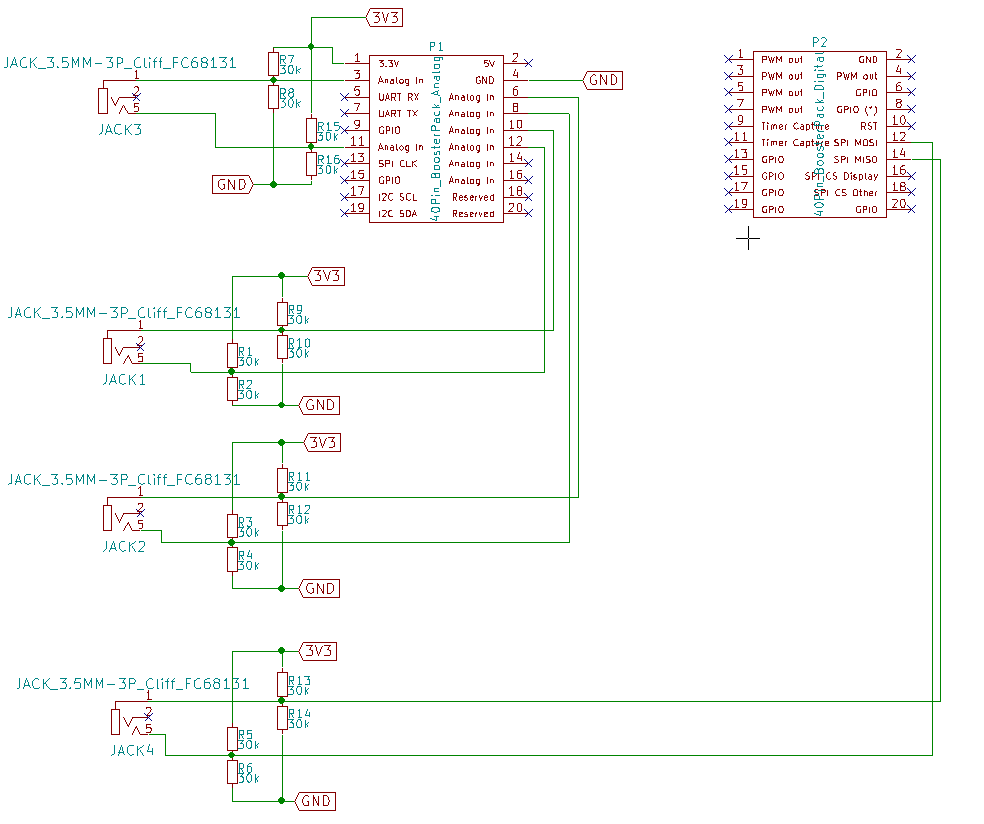Select resistor R6 symbol
Image resolution: width=984 pixels, height=824 pixels.
tap(232, 772)
